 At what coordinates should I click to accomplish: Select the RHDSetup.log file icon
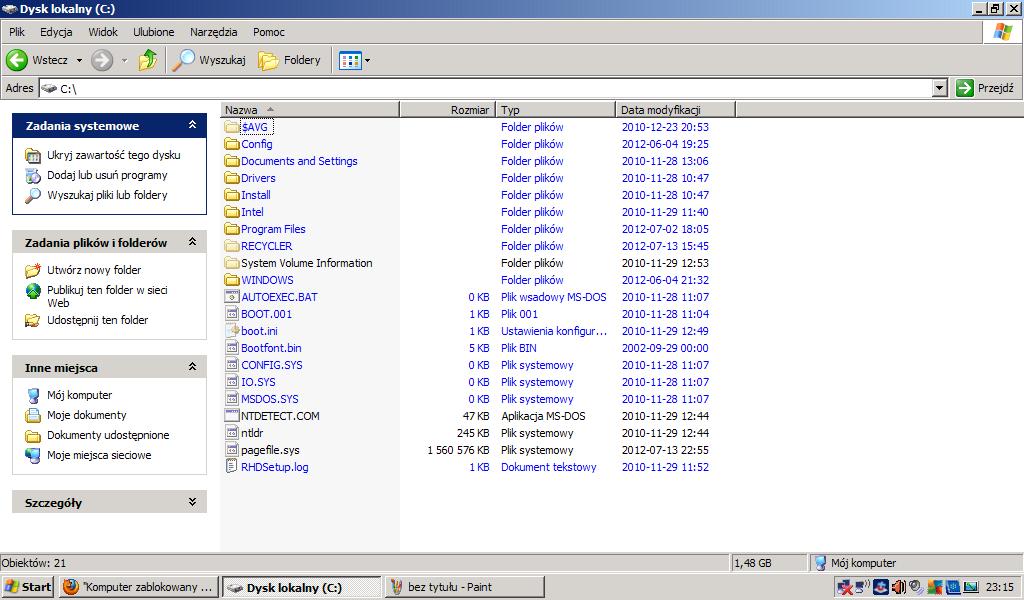[232, 466]
